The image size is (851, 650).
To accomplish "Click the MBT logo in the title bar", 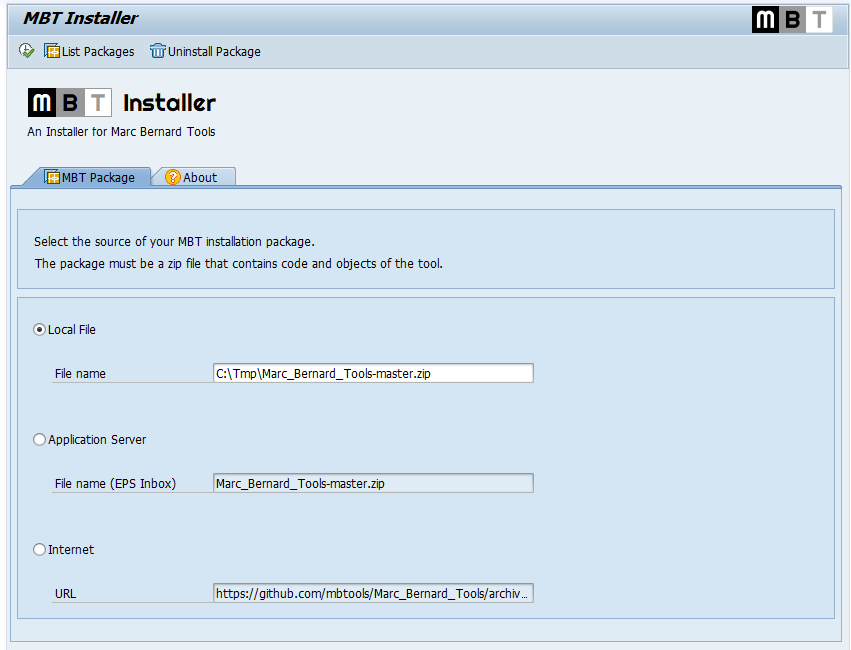I will [792, 20].
